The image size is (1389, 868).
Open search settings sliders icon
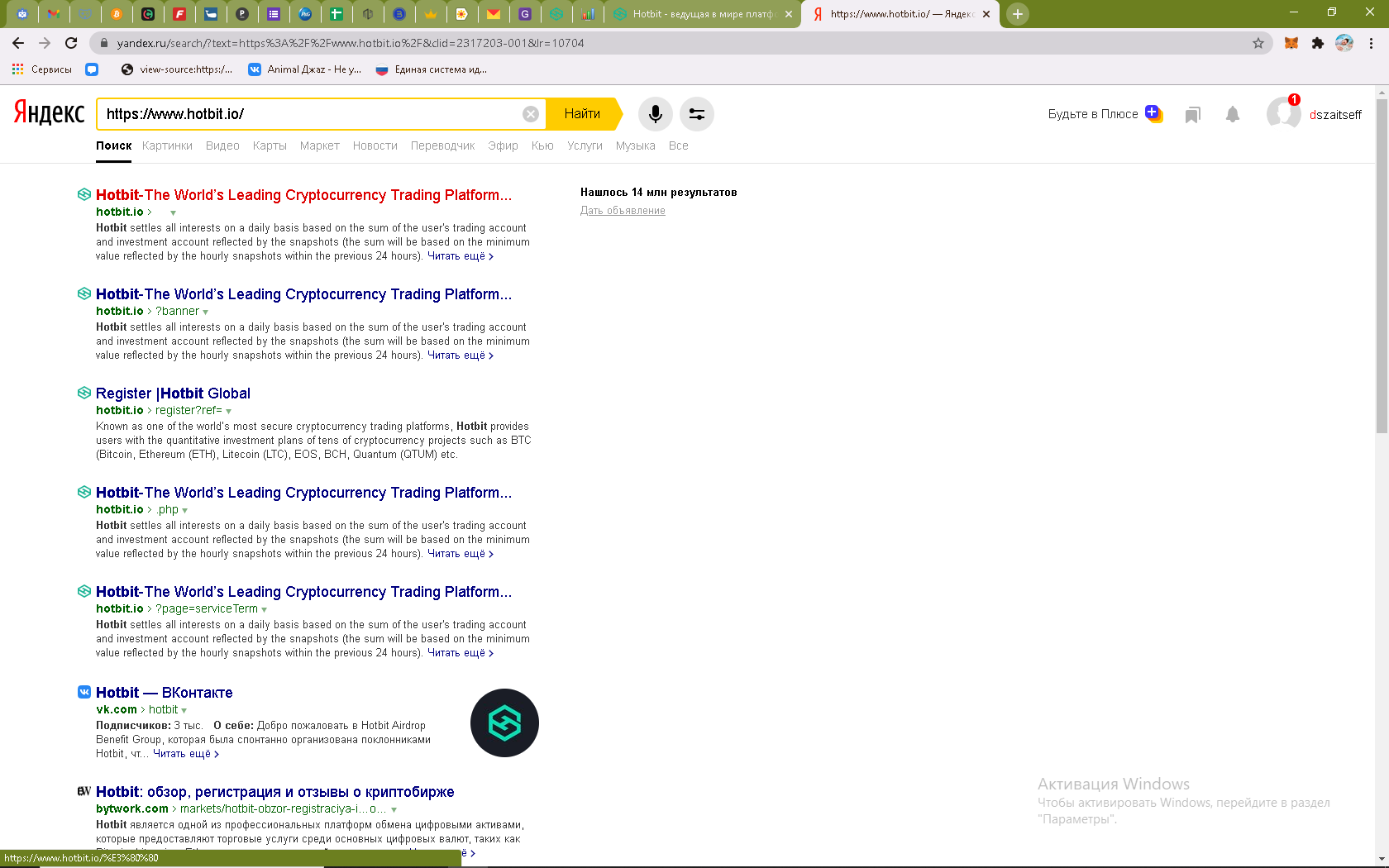[697, 114]
